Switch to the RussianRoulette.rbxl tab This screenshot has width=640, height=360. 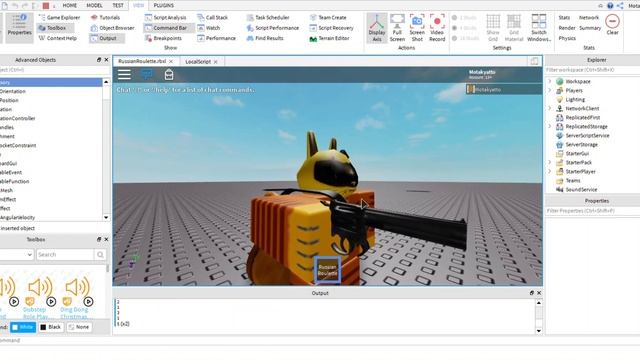tap(142, 61)
